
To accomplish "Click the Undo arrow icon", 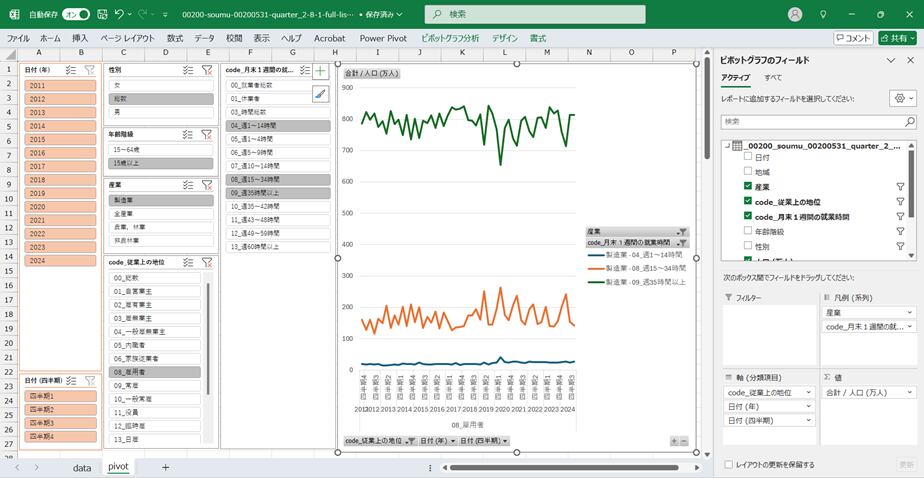I will [120, 15].
